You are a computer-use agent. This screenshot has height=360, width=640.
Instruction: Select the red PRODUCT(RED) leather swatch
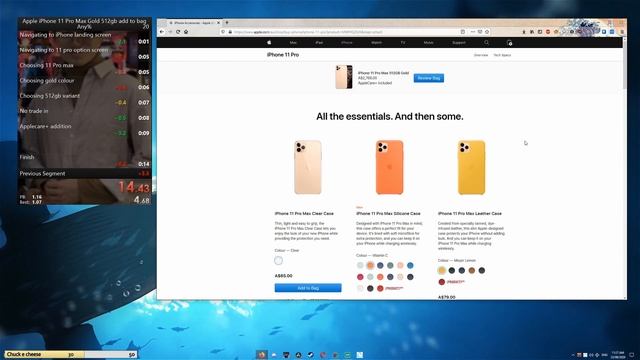442,282
